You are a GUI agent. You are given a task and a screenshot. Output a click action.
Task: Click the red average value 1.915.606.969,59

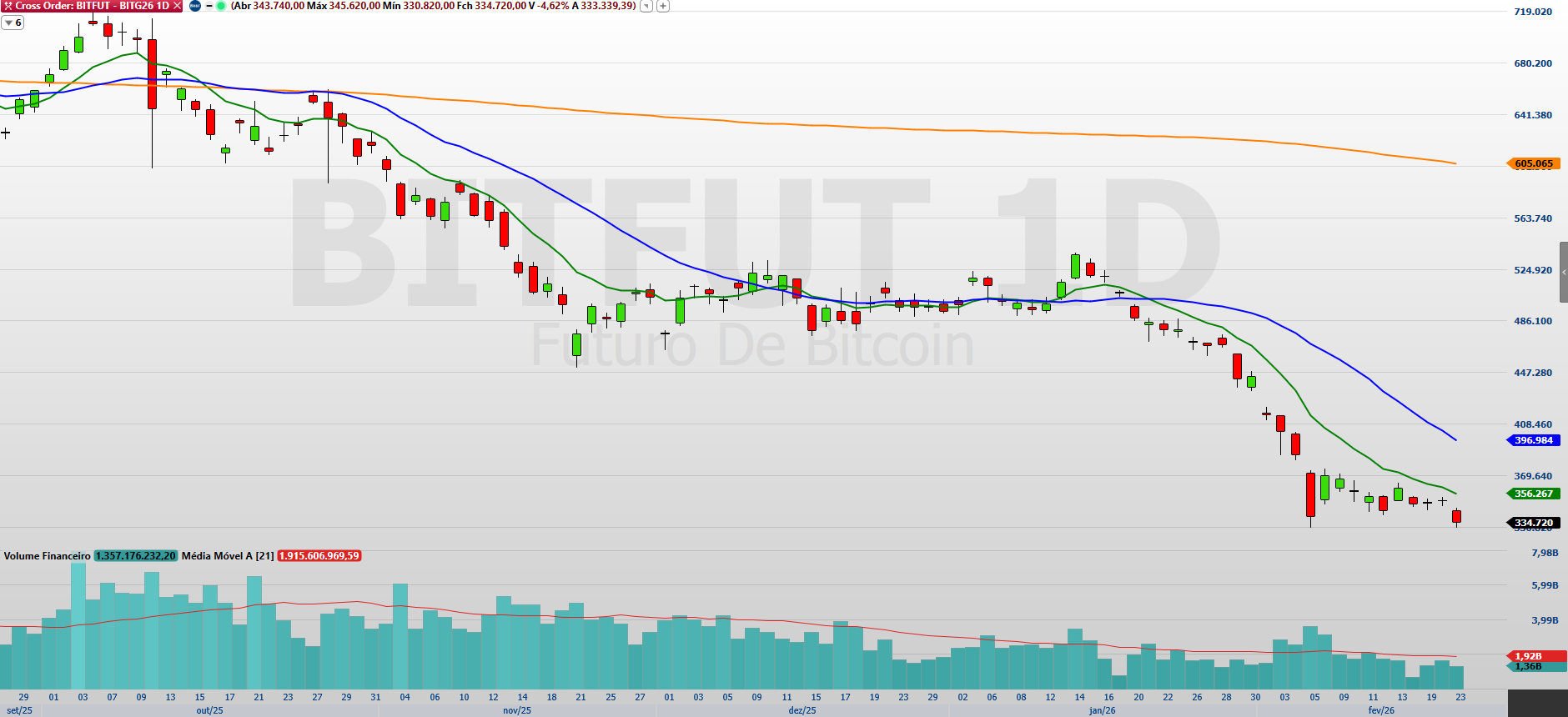coord(319,556)
